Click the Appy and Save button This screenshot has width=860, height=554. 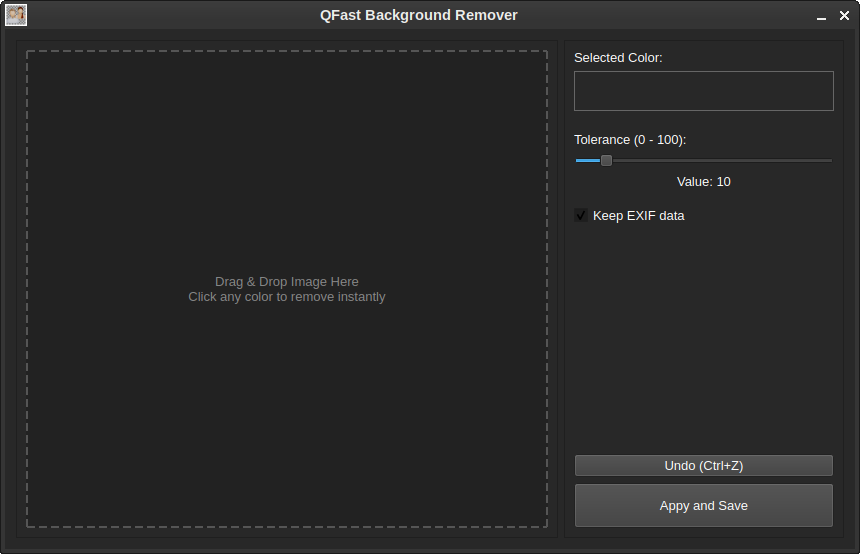(x=703, y=505)
